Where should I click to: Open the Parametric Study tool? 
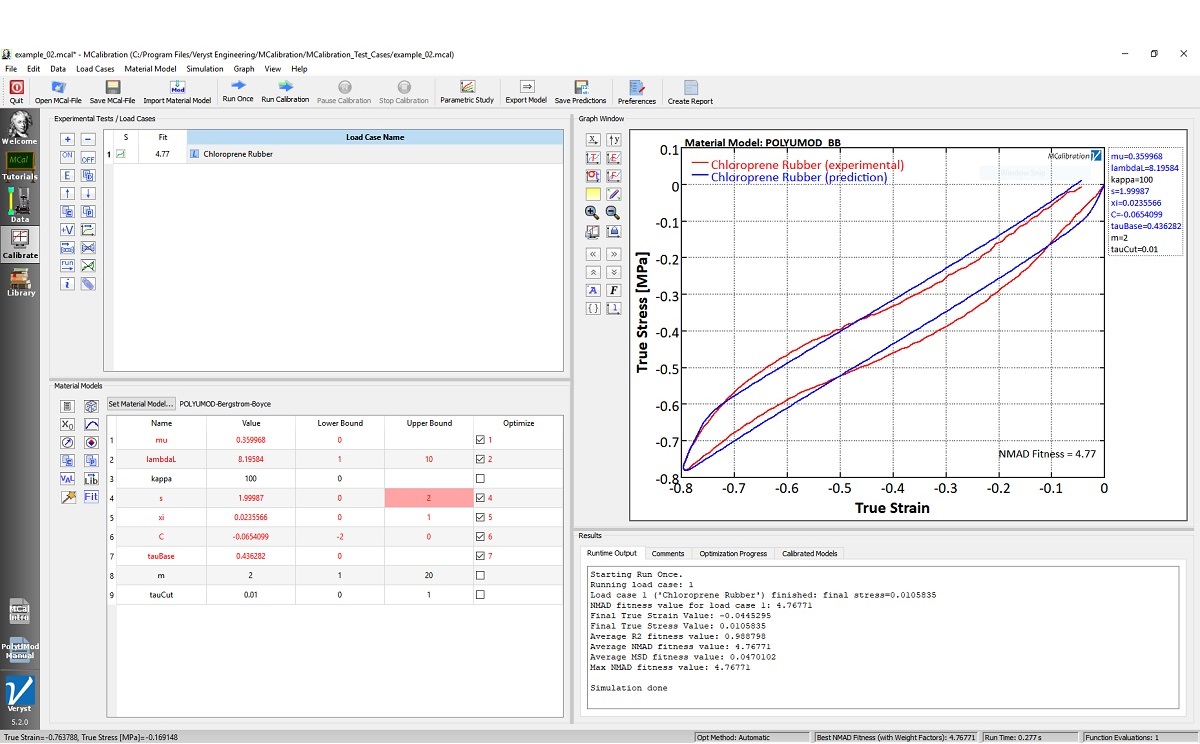[x=467, y=91]
